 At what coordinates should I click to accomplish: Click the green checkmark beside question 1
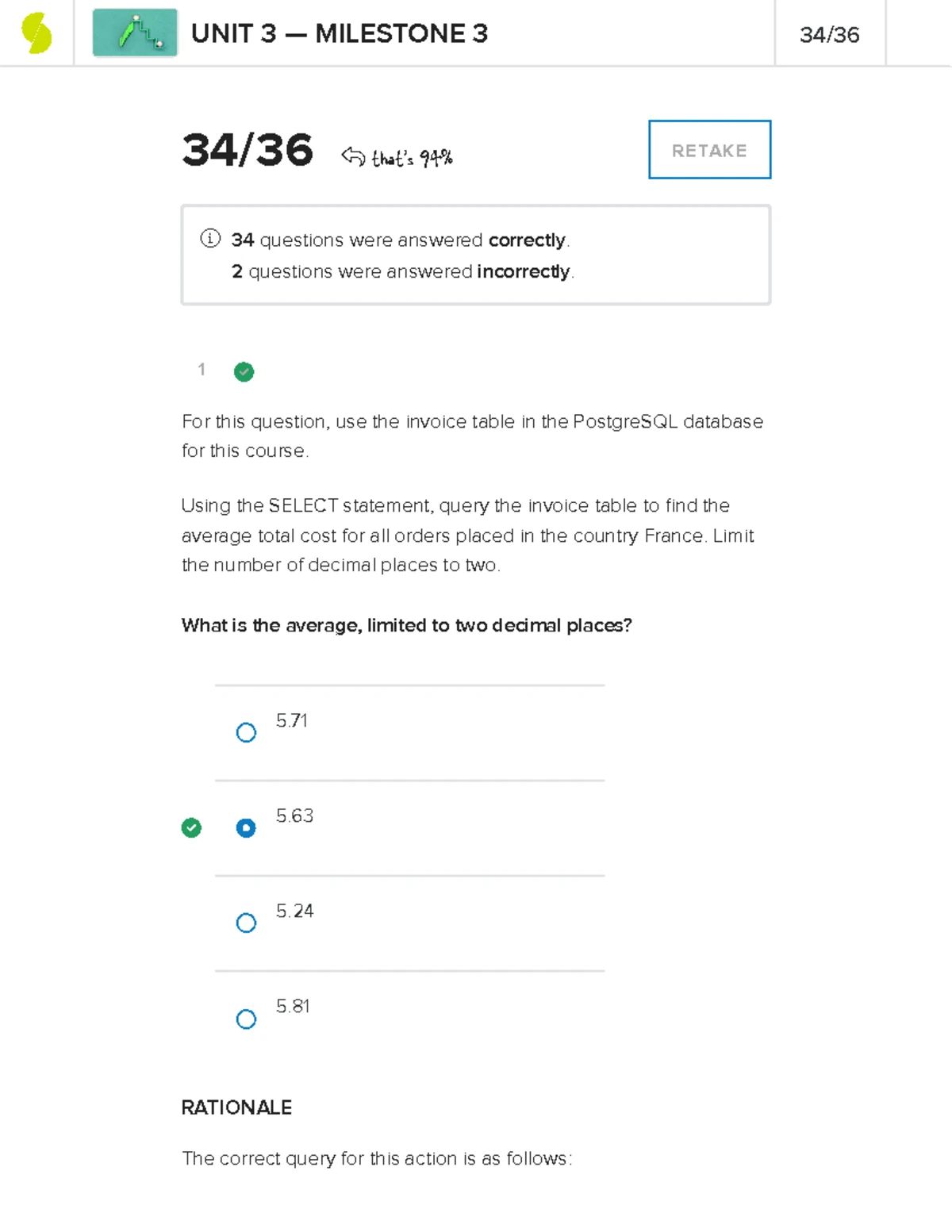coord(244,371)
